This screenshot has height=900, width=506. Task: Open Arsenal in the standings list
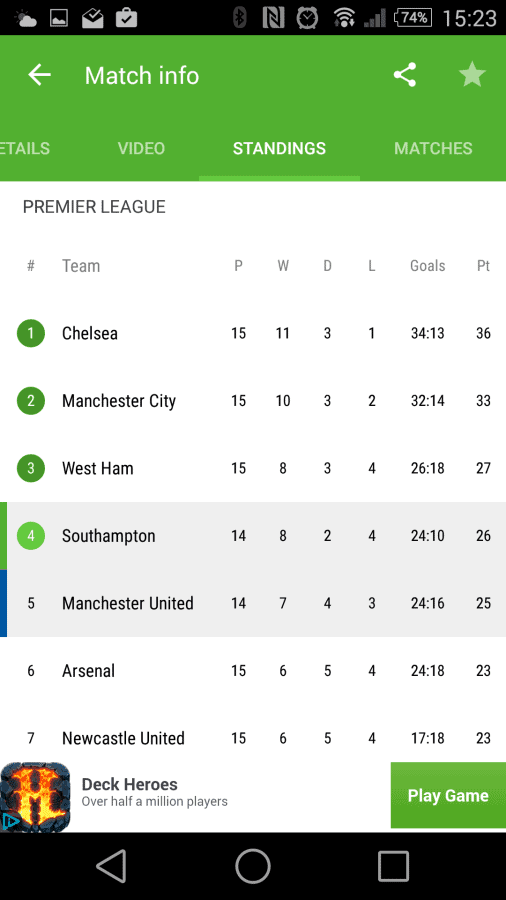tap(253, 670)
